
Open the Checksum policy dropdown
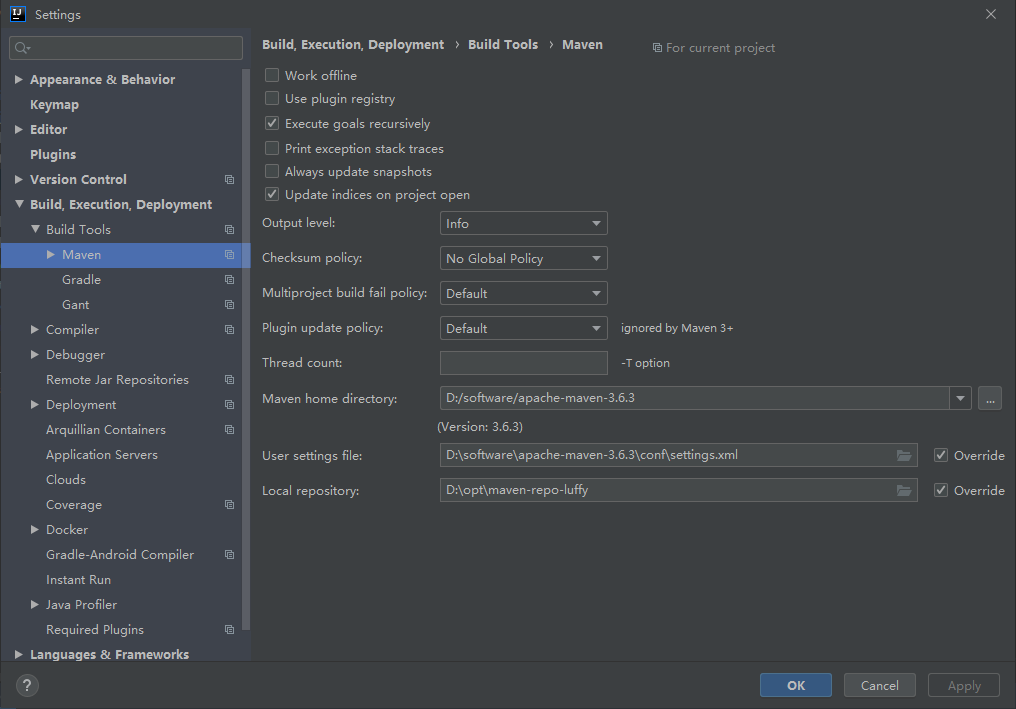pos(523,259)
